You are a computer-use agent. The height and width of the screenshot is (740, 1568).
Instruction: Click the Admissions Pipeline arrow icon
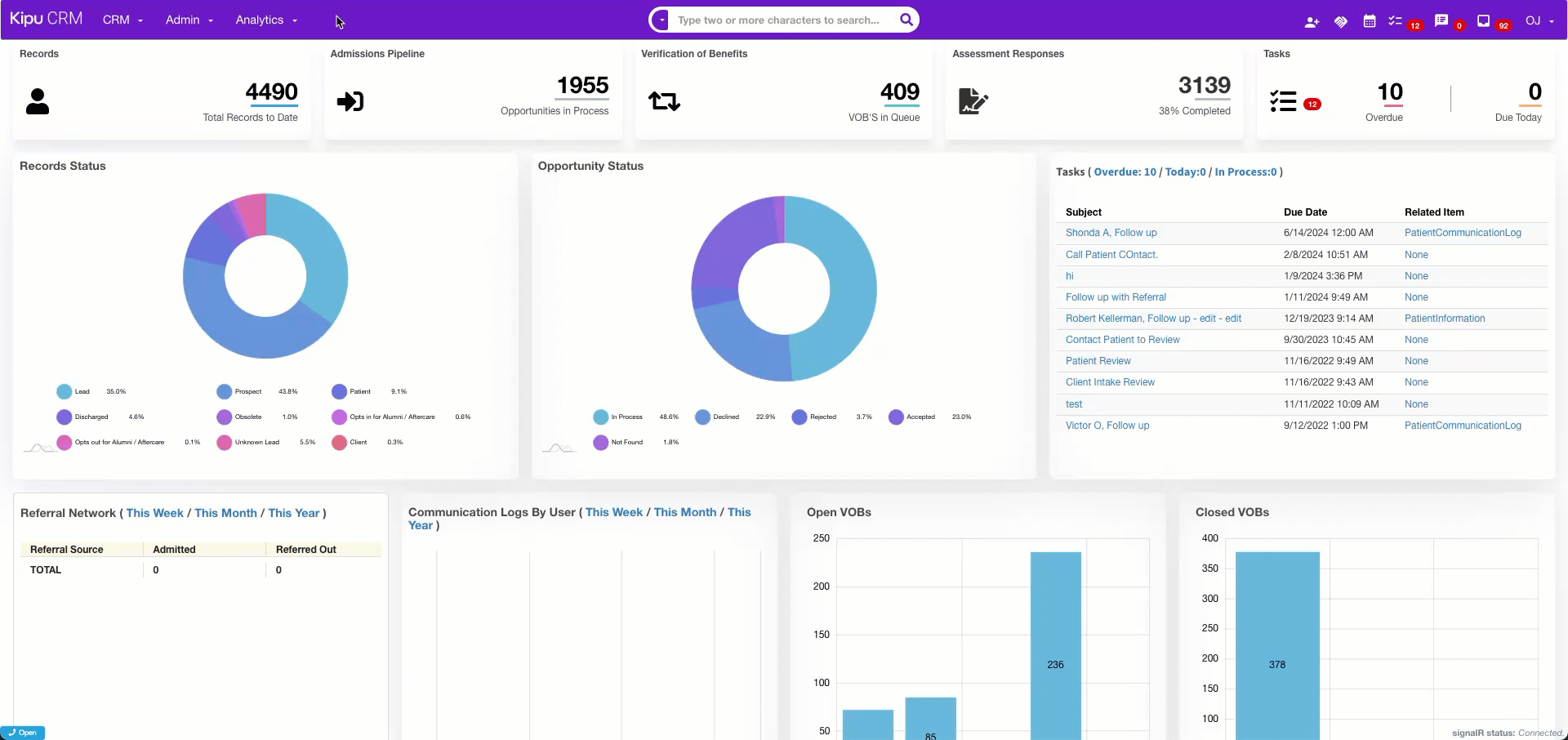click(350, 101)
